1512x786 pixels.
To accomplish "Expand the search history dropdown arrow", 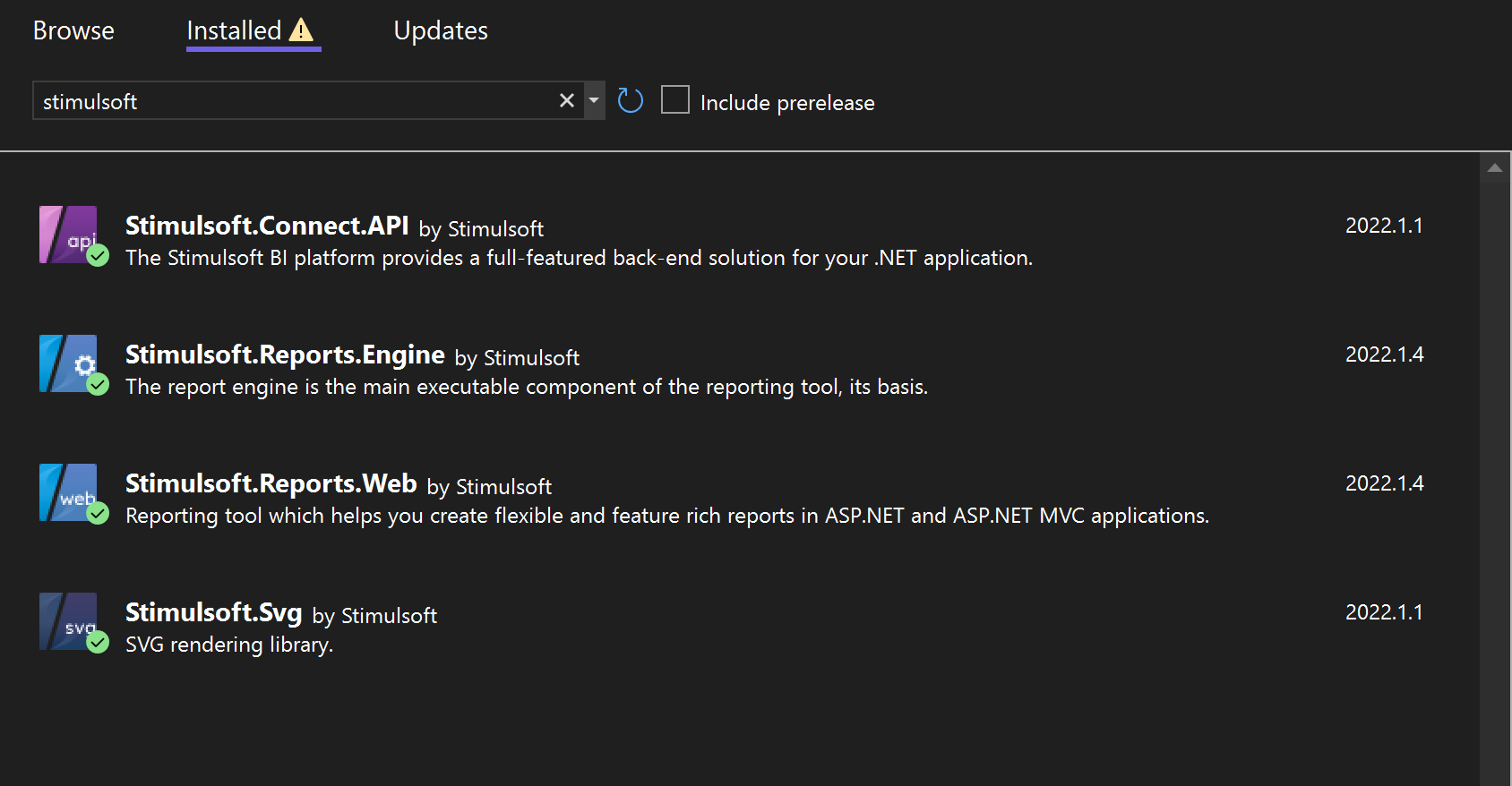I will (x=593, y=101).
